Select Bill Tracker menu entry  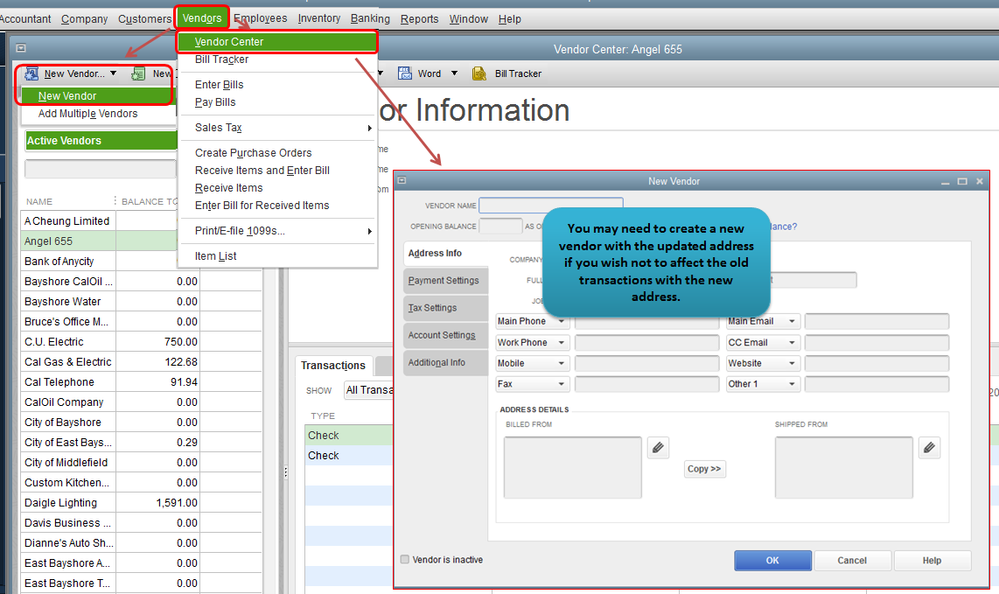pos(222,59)
